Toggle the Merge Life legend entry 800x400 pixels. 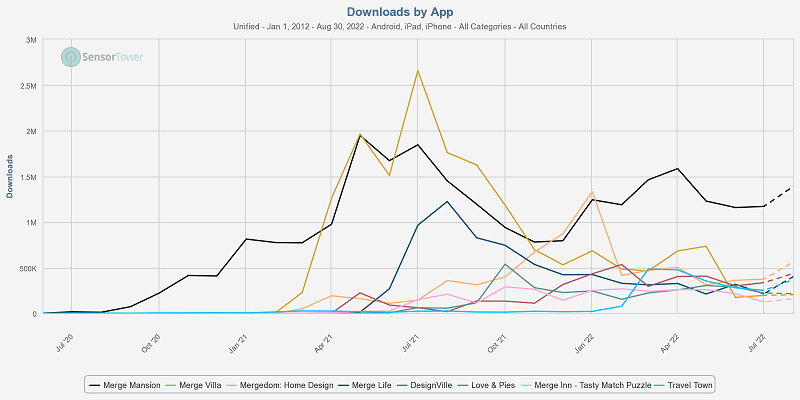[364, 385]
